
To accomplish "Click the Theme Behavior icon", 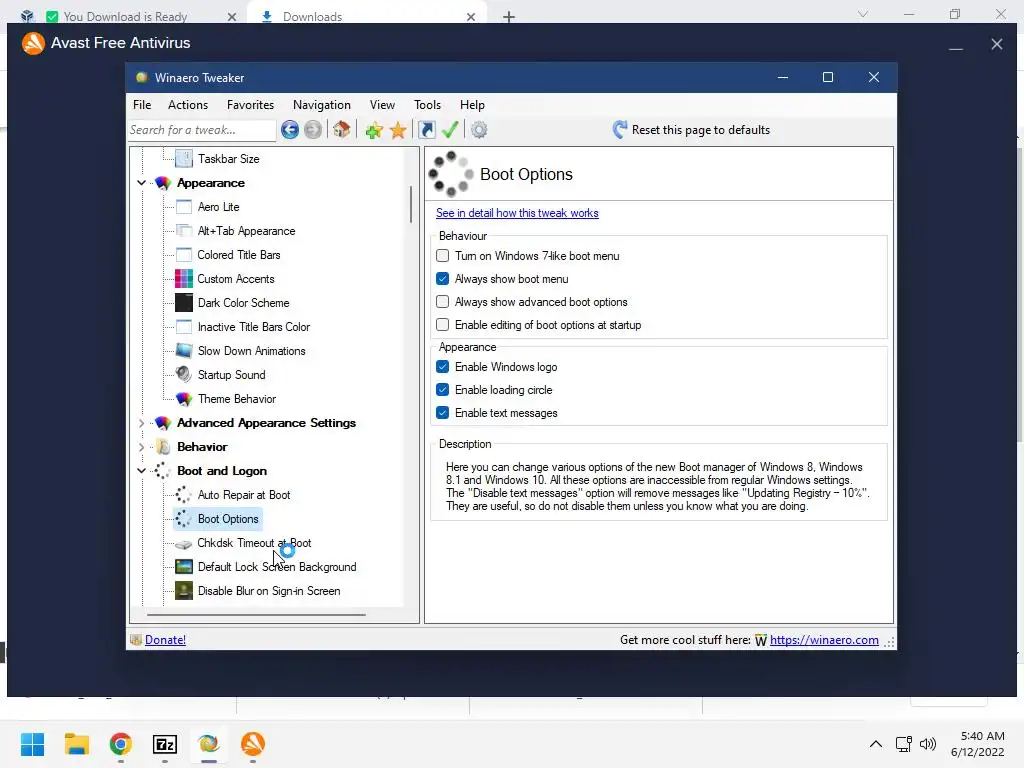I will click(184, 399).
